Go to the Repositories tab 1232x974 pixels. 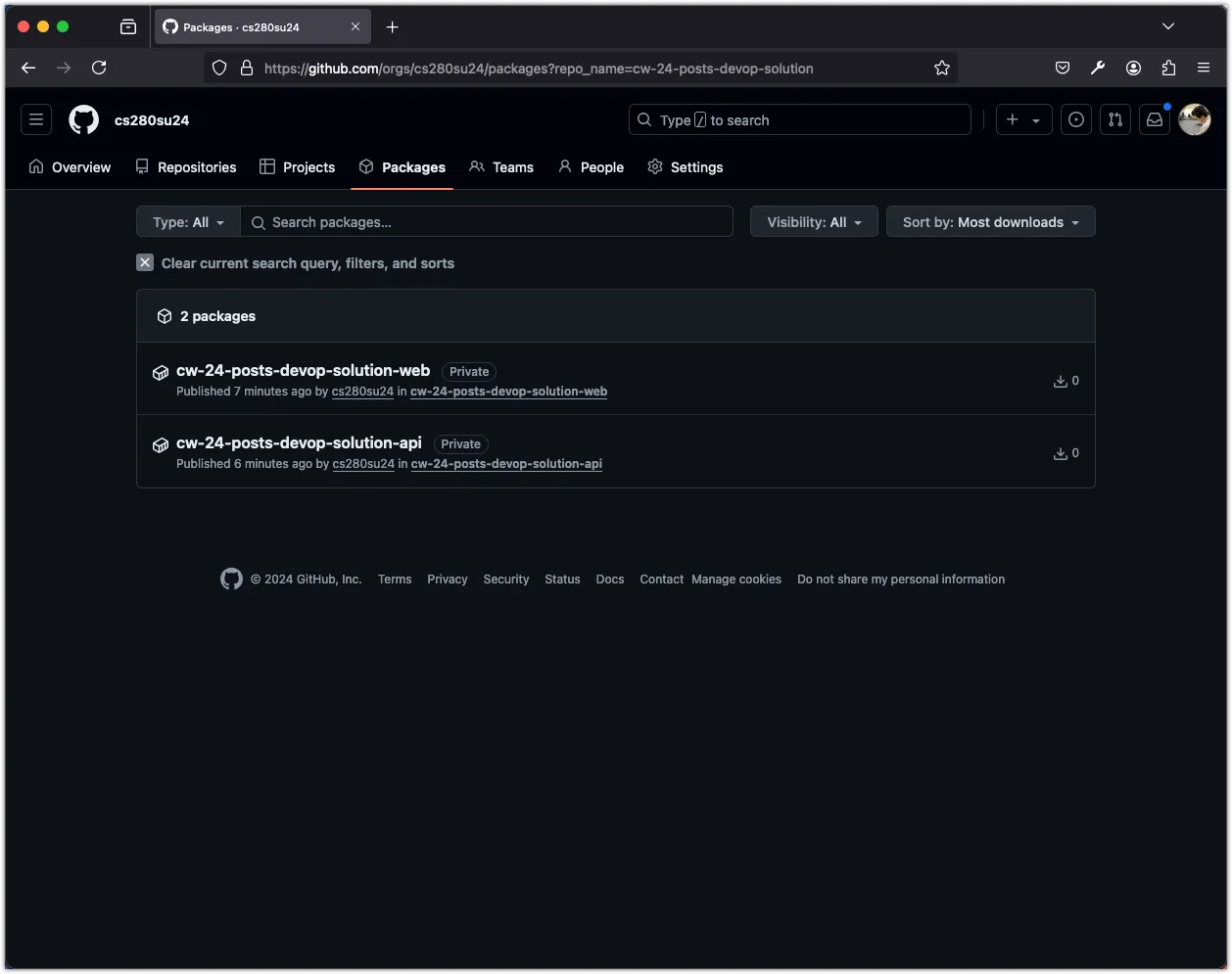point(186,167)
